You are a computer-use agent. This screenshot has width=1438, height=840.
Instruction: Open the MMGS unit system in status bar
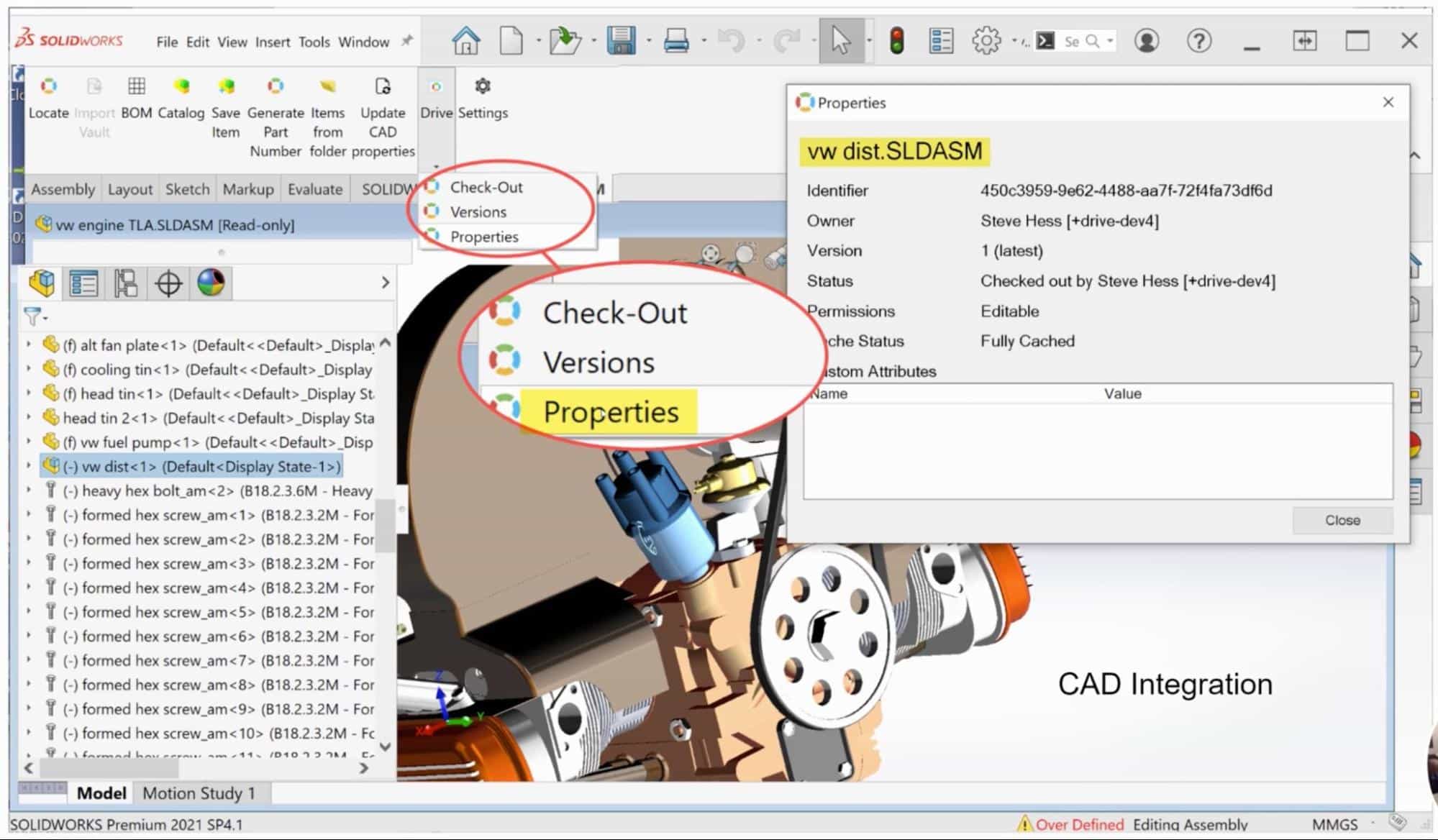tap(1334, 824)
